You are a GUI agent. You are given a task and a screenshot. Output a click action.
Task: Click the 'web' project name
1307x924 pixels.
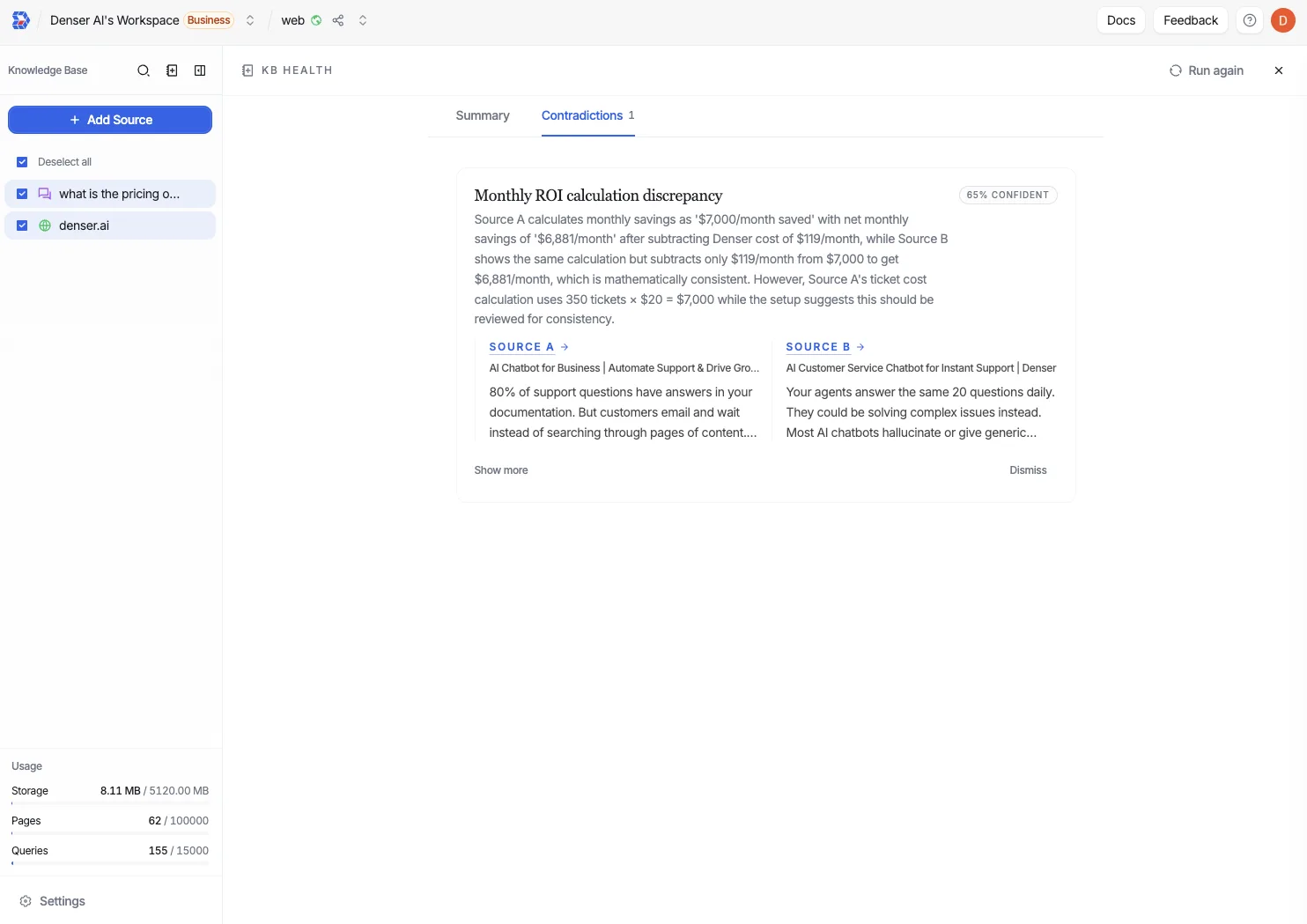293,20
